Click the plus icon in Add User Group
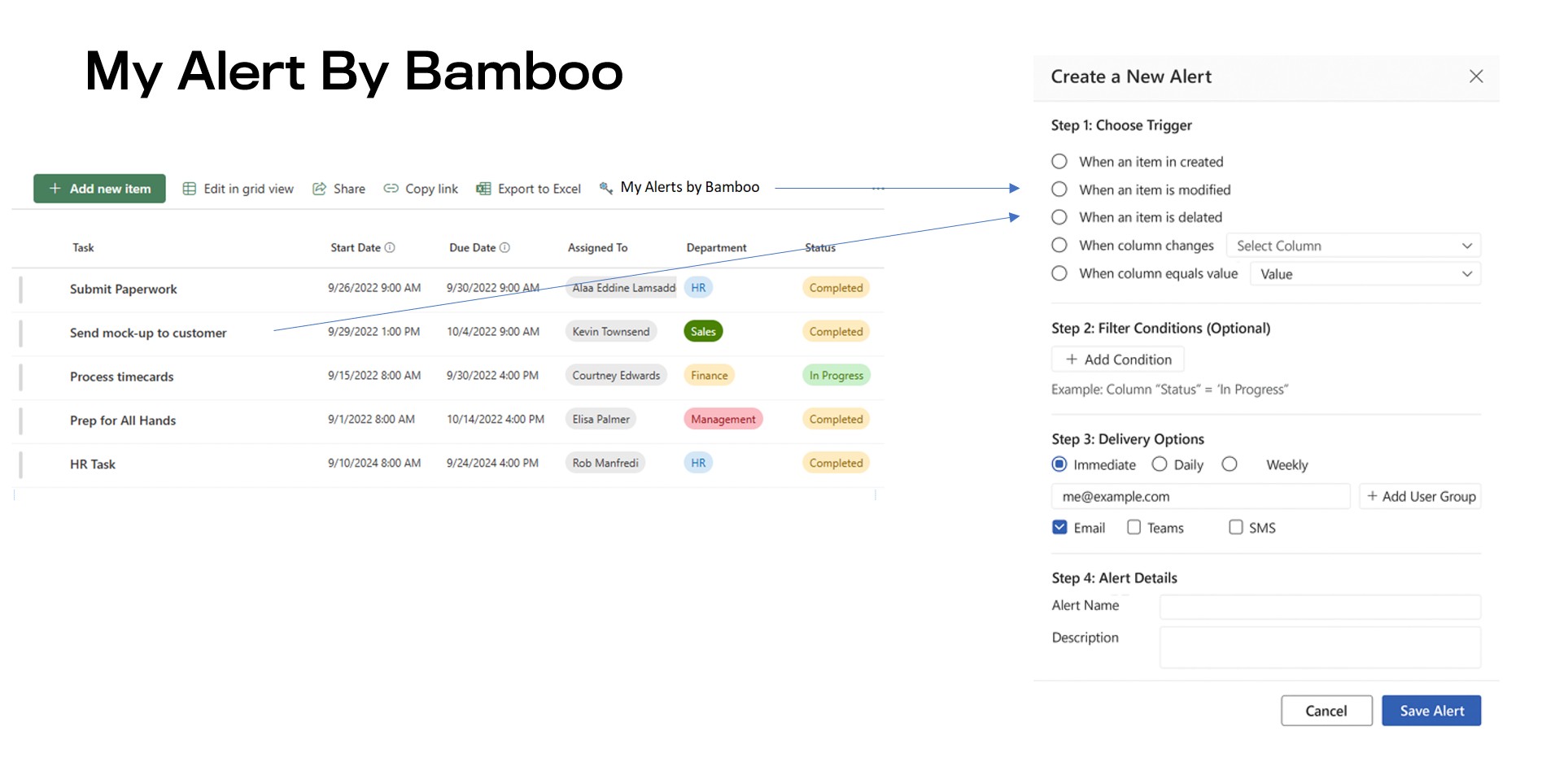 1372,496
